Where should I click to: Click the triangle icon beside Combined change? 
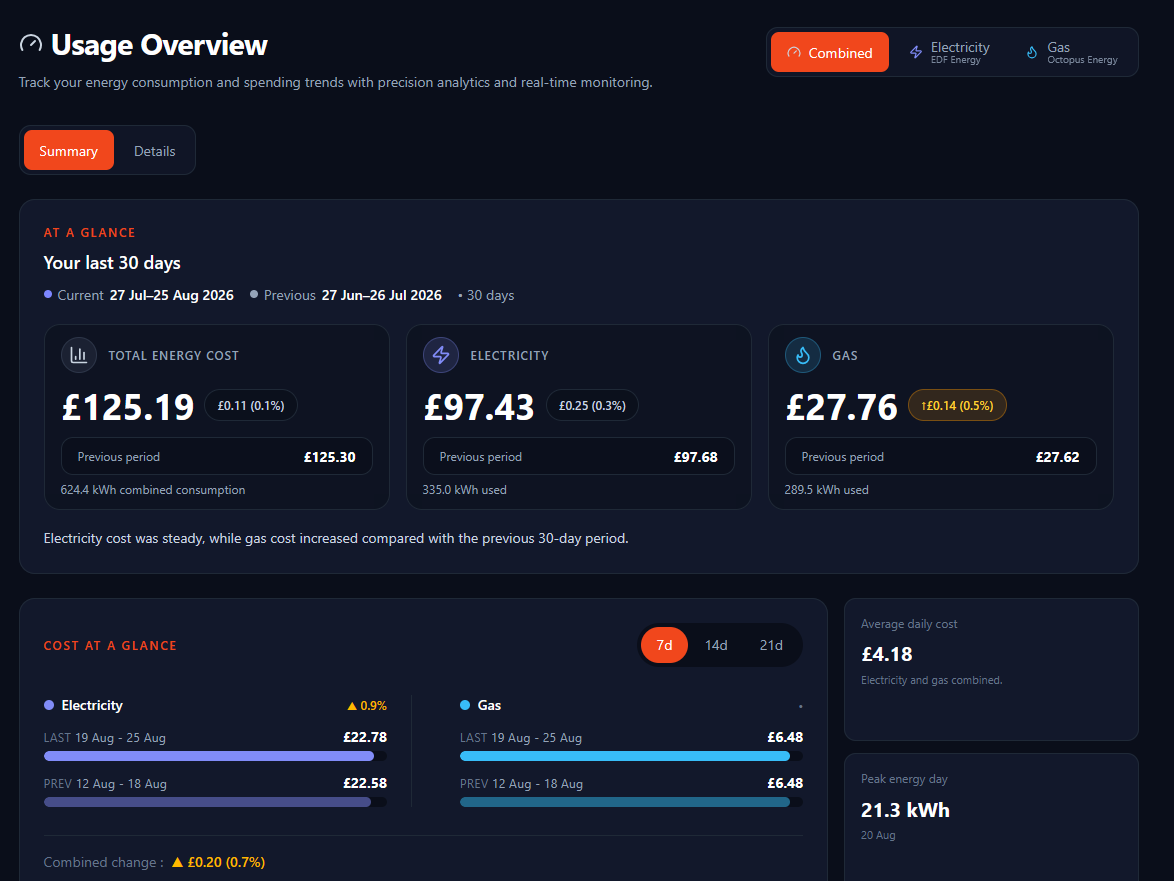pos(177,862)
